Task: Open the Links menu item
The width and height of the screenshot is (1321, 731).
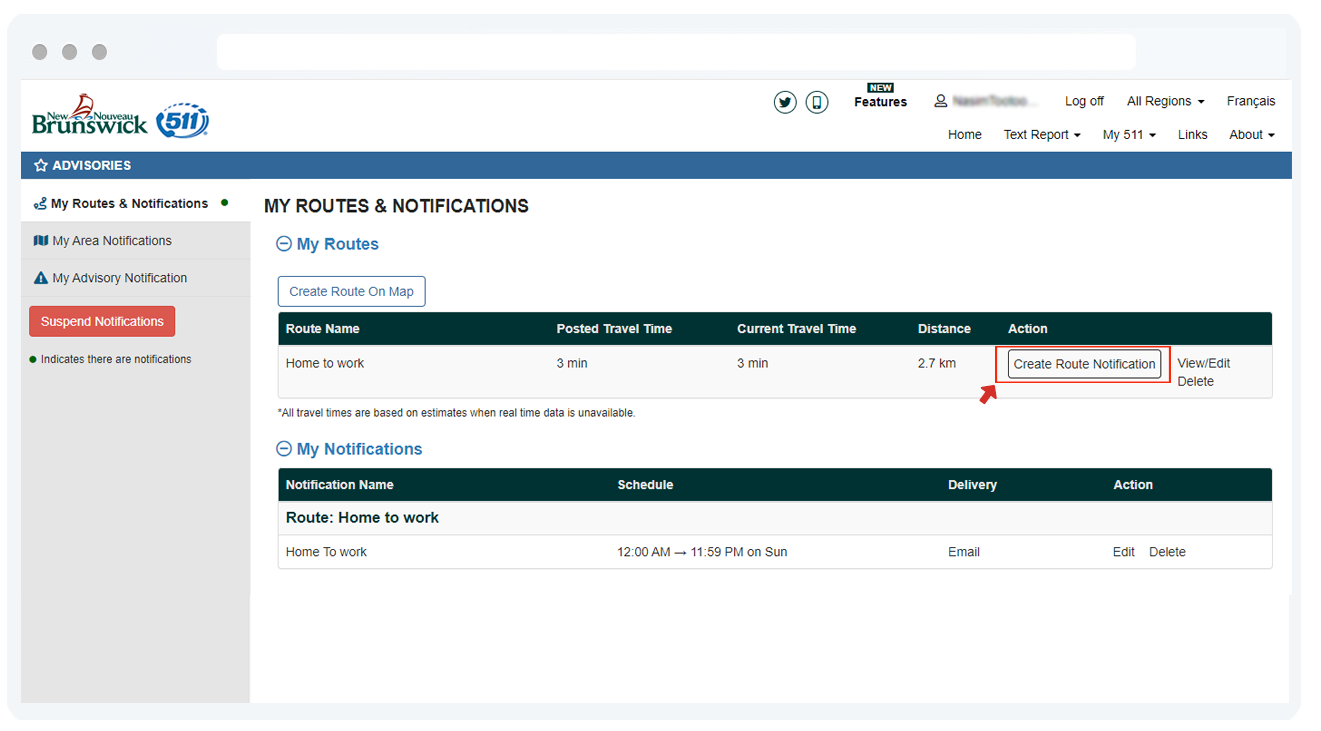Action: (1192, 135)
